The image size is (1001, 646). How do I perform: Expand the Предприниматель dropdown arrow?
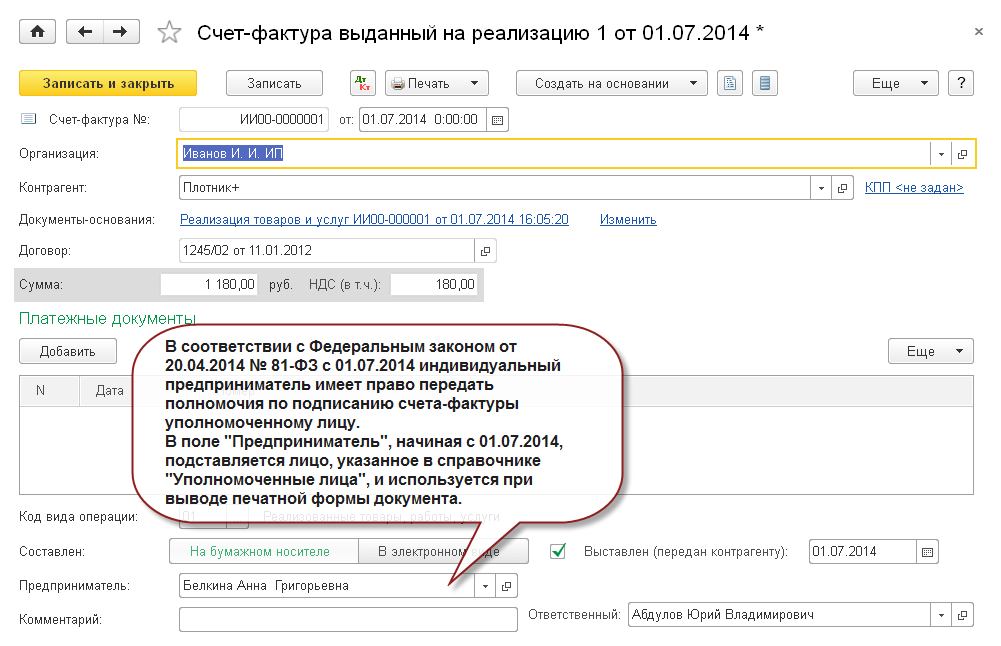(485, 586)
